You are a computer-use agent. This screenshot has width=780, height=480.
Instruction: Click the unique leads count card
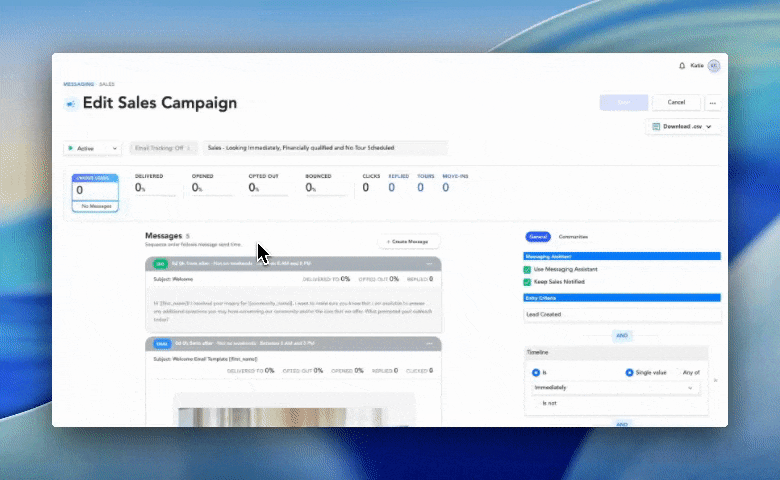(95, 193)
